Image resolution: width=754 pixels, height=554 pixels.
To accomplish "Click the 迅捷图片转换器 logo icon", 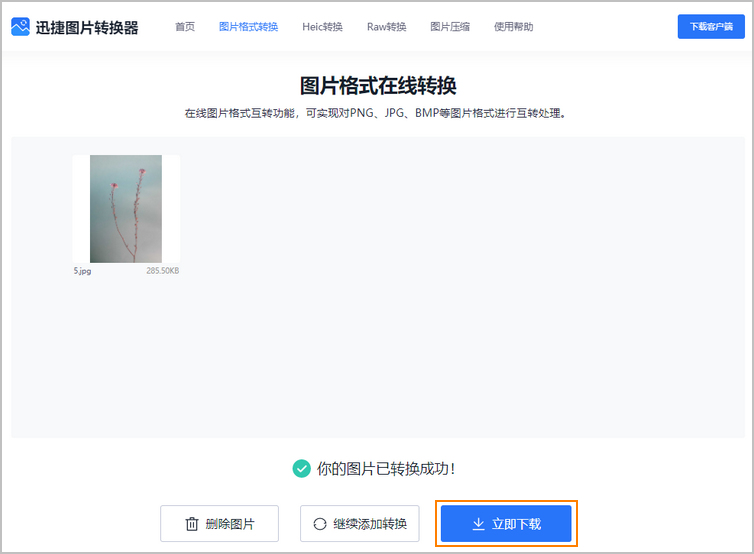I will pos(20,27).
